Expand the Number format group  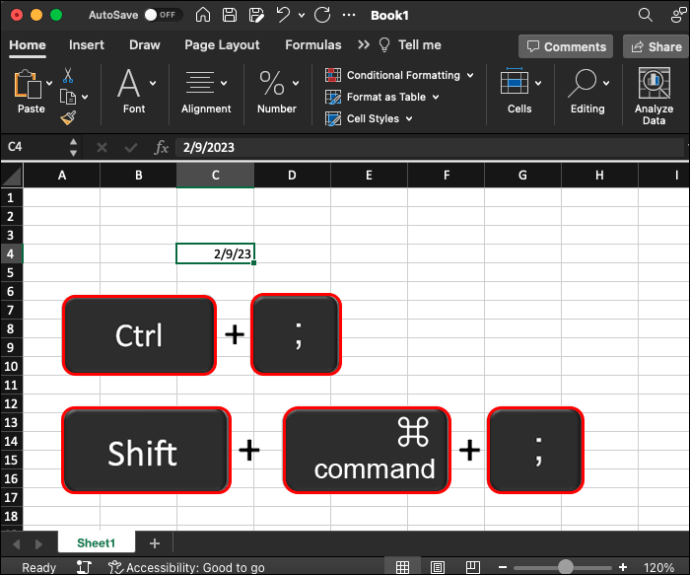276,93
